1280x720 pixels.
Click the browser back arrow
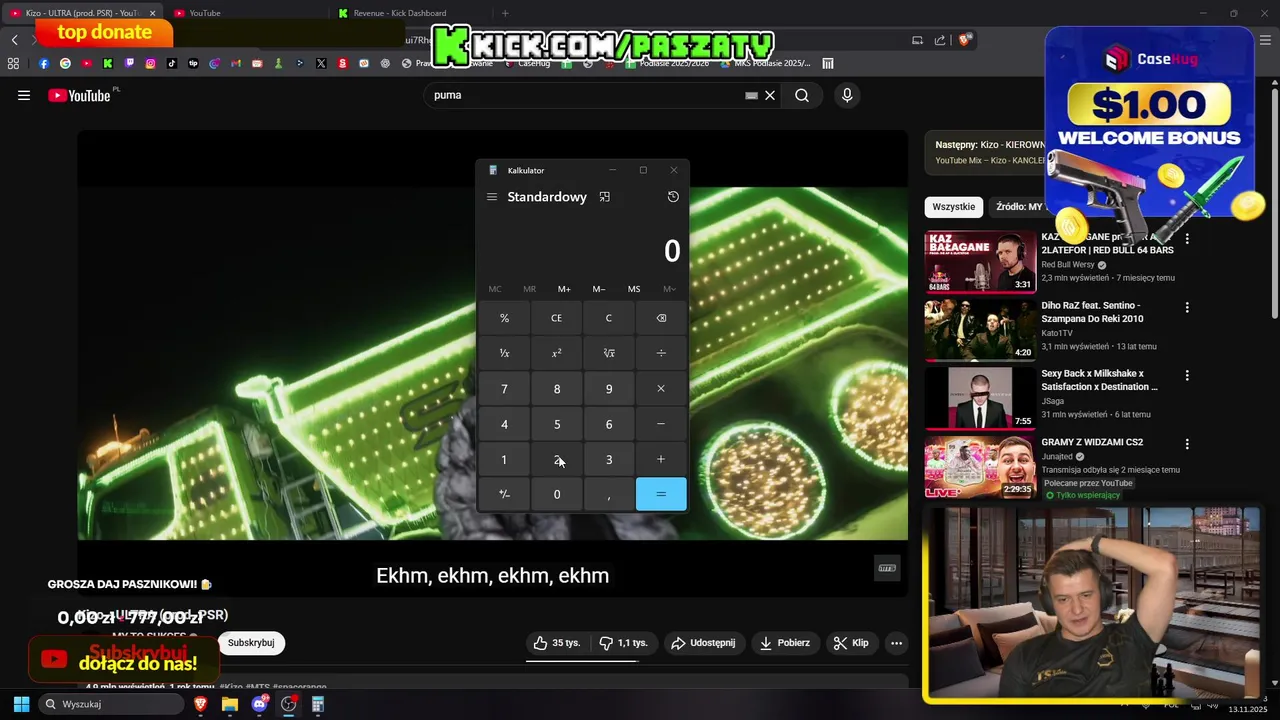click(x=15, y=40)
